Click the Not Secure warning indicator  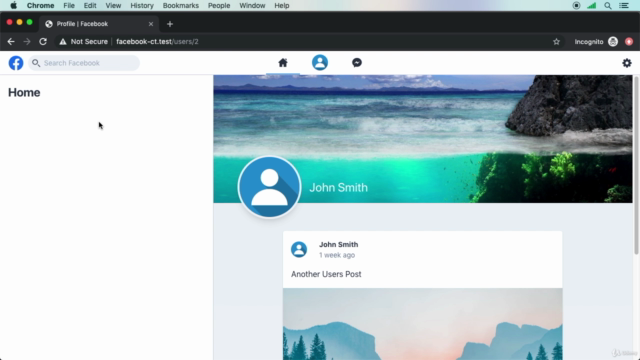(84, 42)
